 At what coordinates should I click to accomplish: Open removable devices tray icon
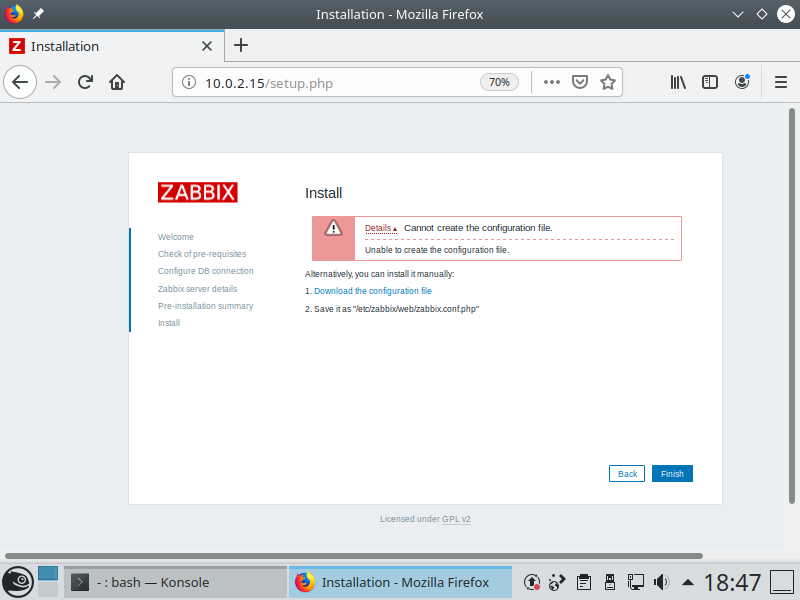point(609,582)
